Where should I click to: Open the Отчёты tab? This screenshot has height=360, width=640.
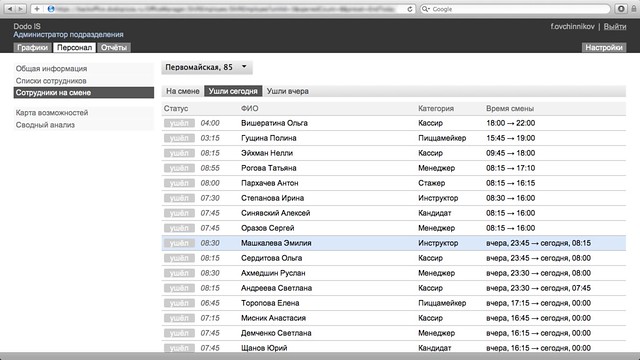114,47
